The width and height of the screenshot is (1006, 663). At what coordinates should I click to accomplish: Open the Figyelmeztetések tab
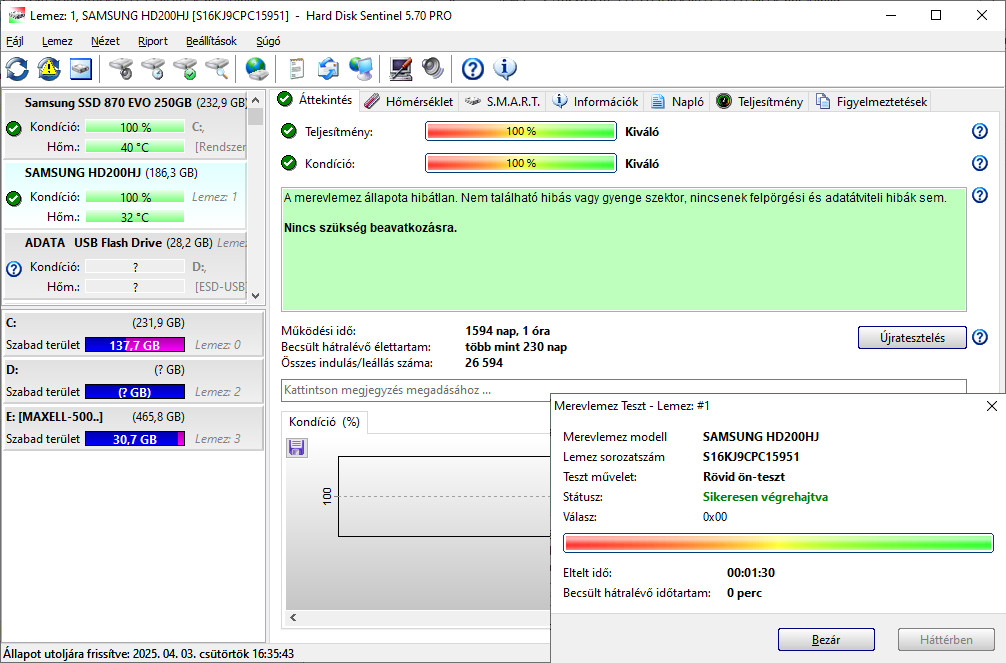tap(871, 101)
